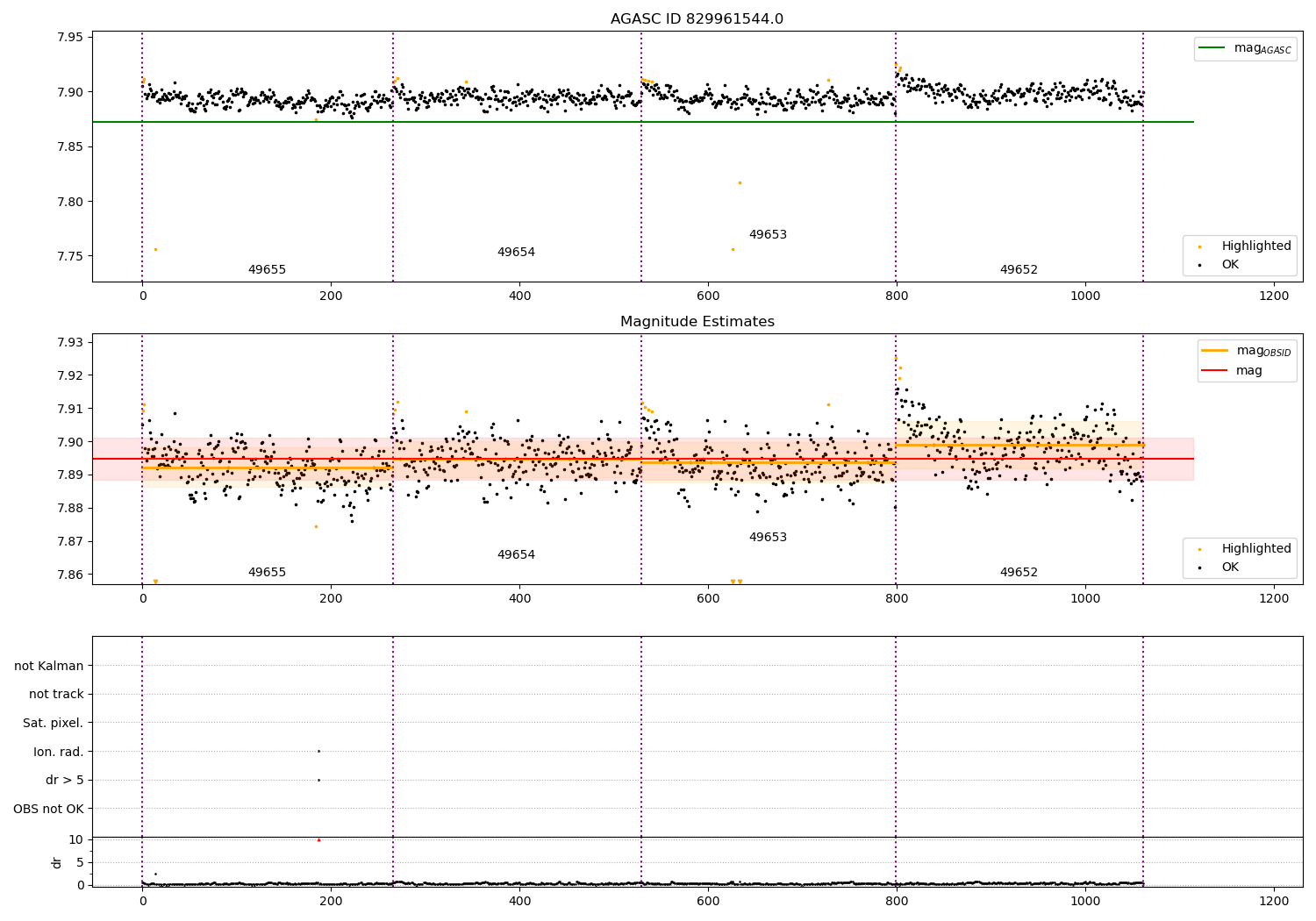Click the 'Sat. pixel.' flag label

[x=54, y=724]
